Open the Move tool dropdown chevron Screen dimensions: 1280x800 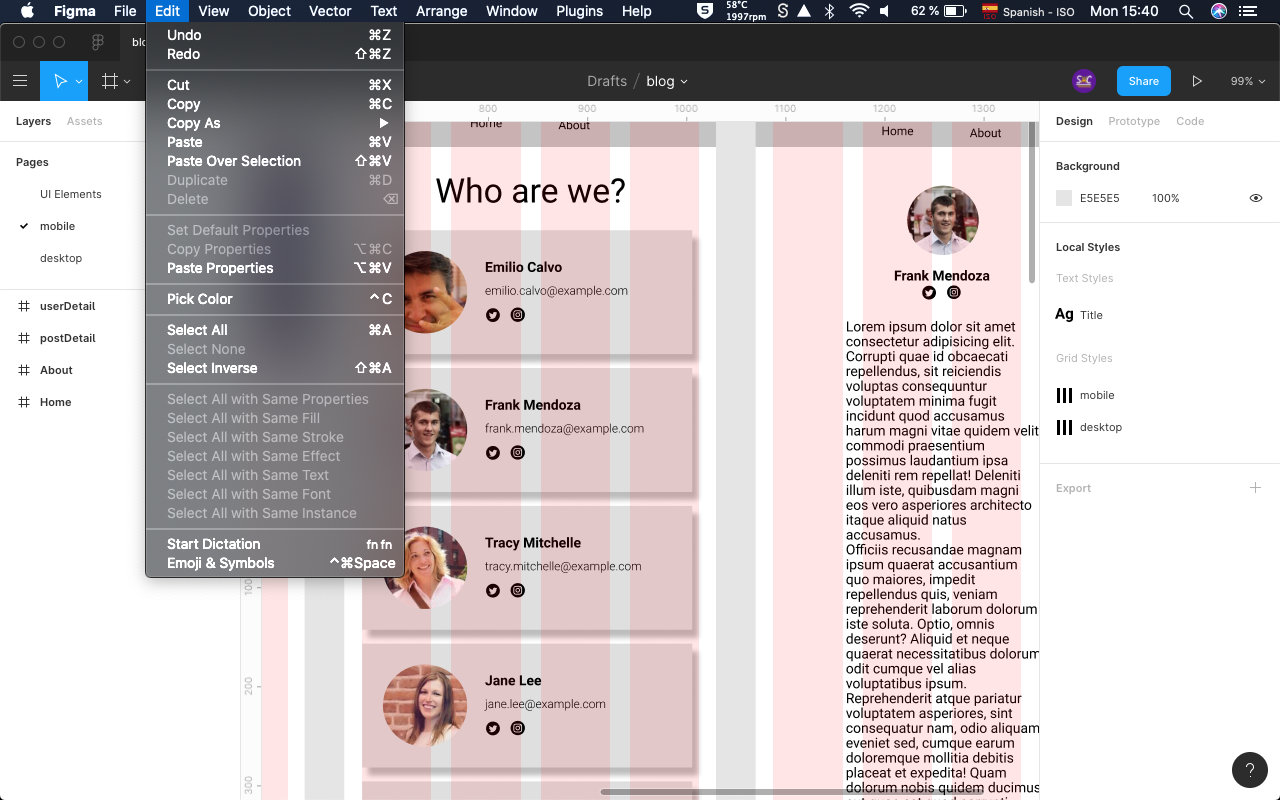click(79, 82)
